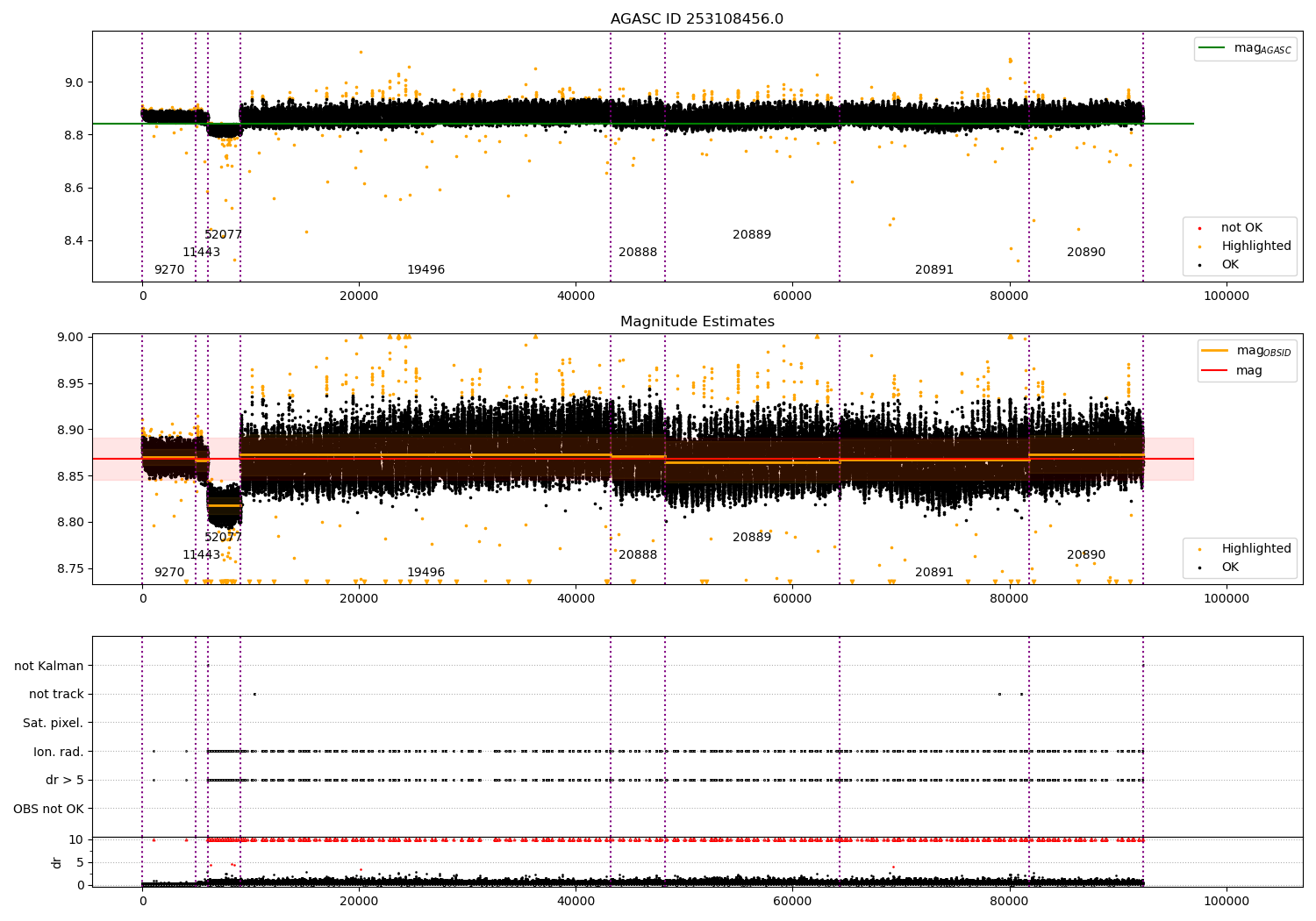Select mag OBSID legend entry in middle plot

[1247, 351]
